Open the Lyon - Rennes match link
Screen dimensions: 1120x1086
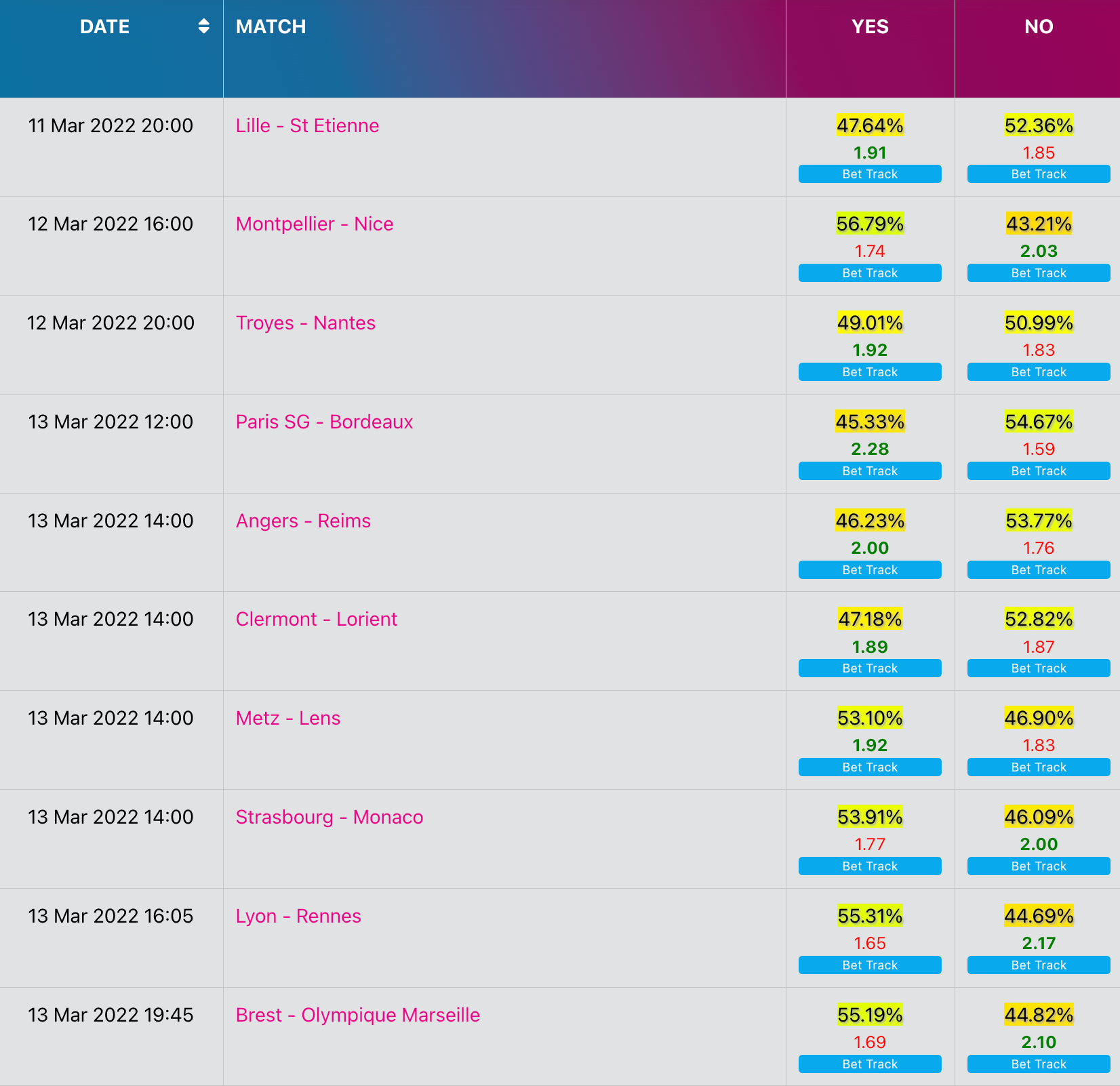point(298,917)
